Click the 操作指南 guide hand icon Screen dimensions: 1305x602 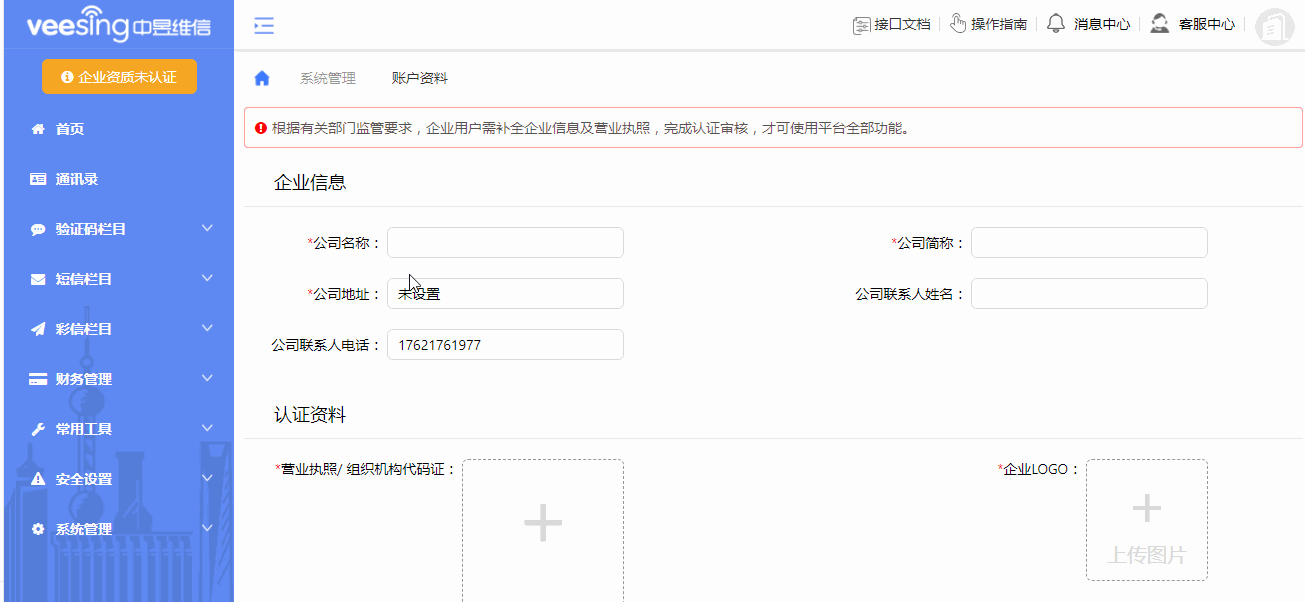[x=958, y=23]
